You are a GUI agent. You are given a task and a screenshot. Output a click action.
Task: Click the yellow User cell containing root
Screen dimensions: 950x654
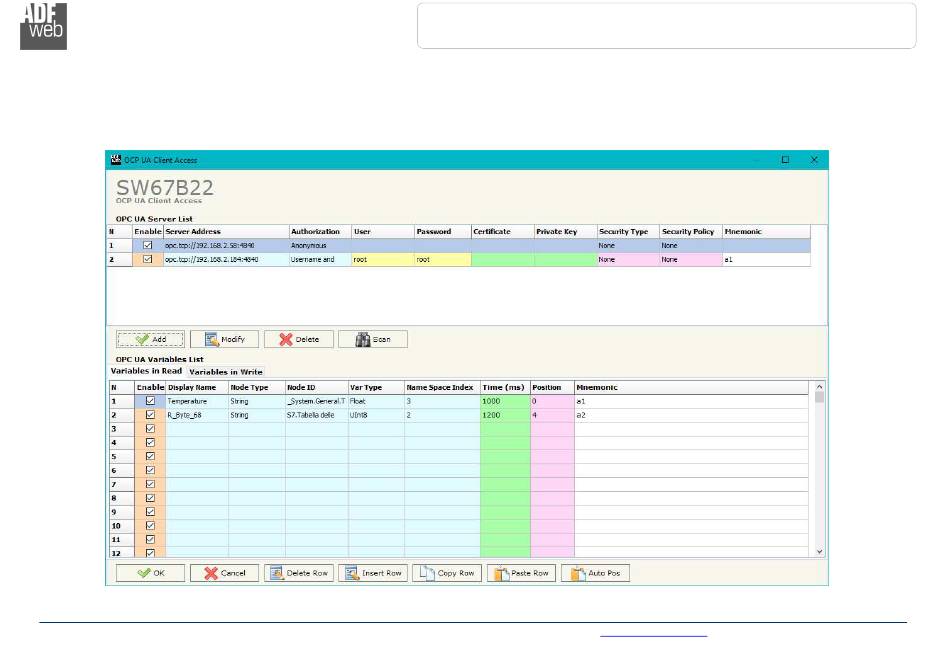(x=382, y=259)
